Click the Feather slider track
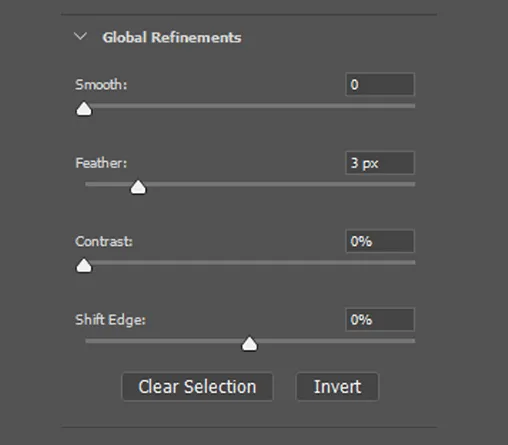This screenshot has height=445, width=508. pos(250,184)
